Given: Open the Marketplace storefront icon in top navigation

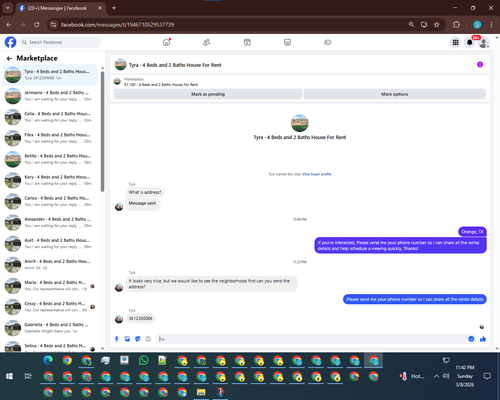Looking at the screenshot, I should [x=287, y=42].
